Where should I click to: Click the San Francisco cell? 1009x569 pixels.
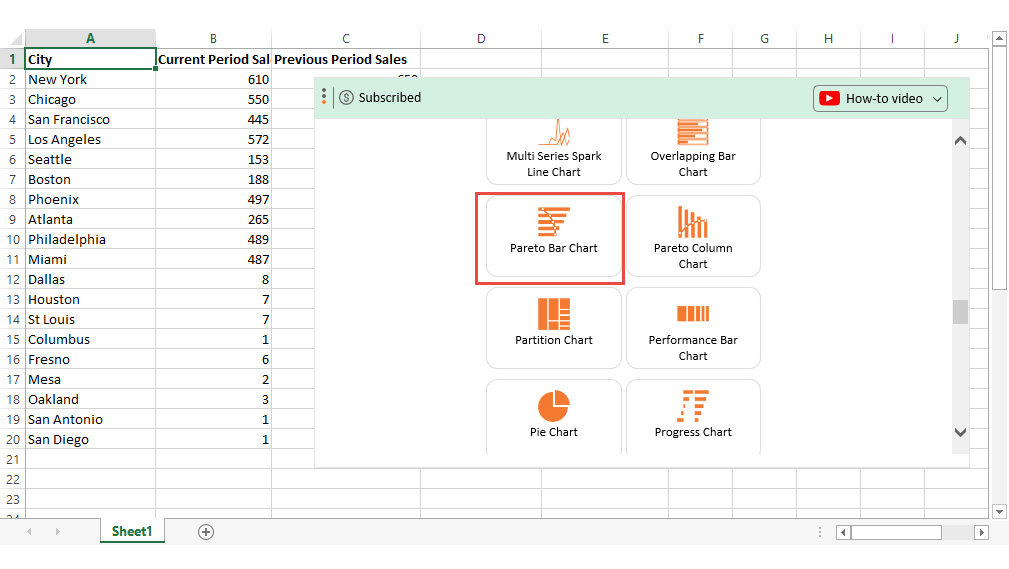pos(90,119)
